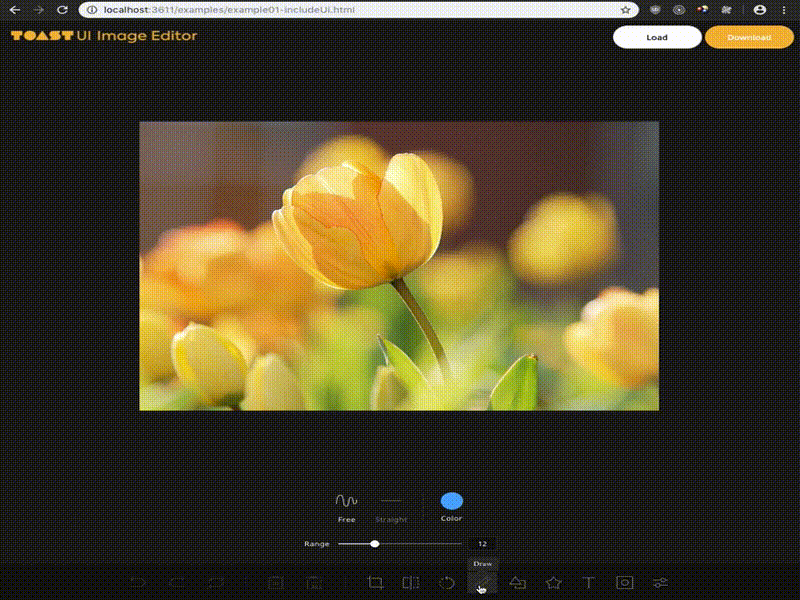Open the Text tool
Viewport: 800px width, 600px height.
pyautogui.click(x=588, y=582)
